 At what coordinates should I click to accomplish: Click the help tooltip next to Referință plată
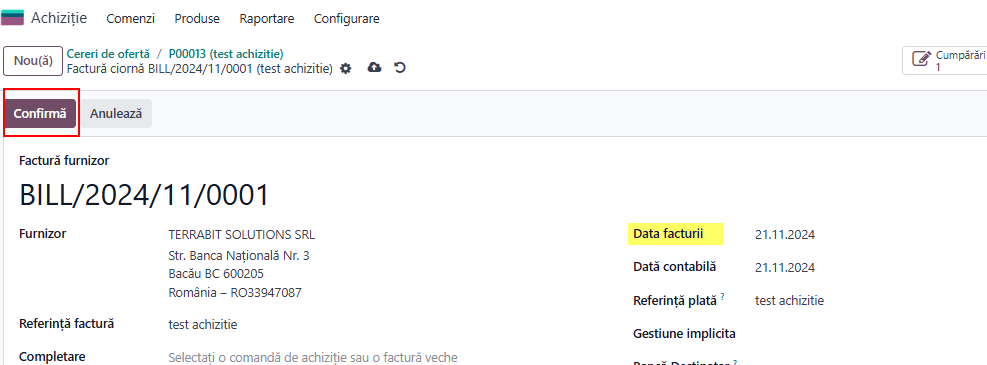[x=723, y=296]
